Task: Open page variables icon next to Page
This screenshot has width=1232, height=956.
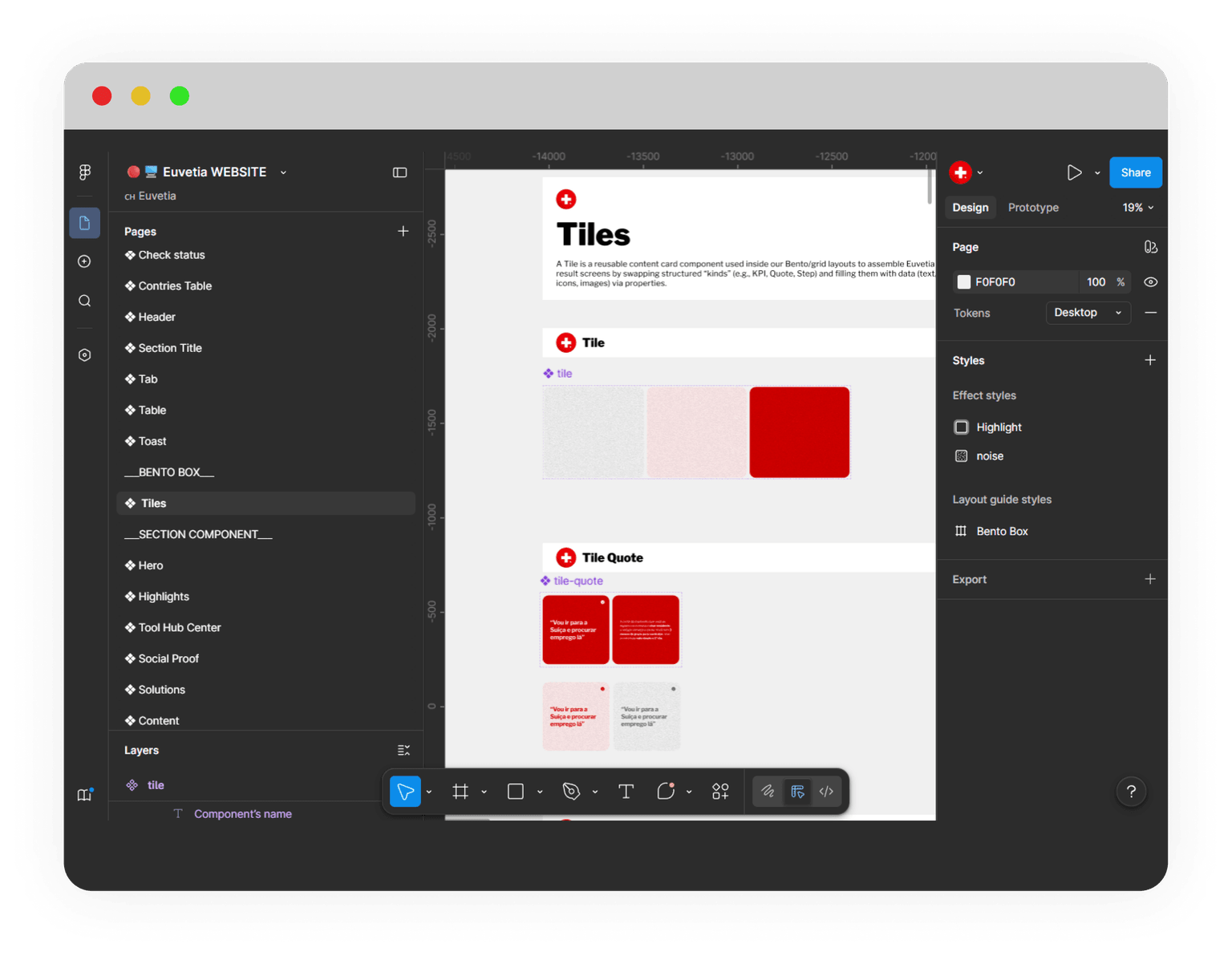Action: click(1150, 247)
